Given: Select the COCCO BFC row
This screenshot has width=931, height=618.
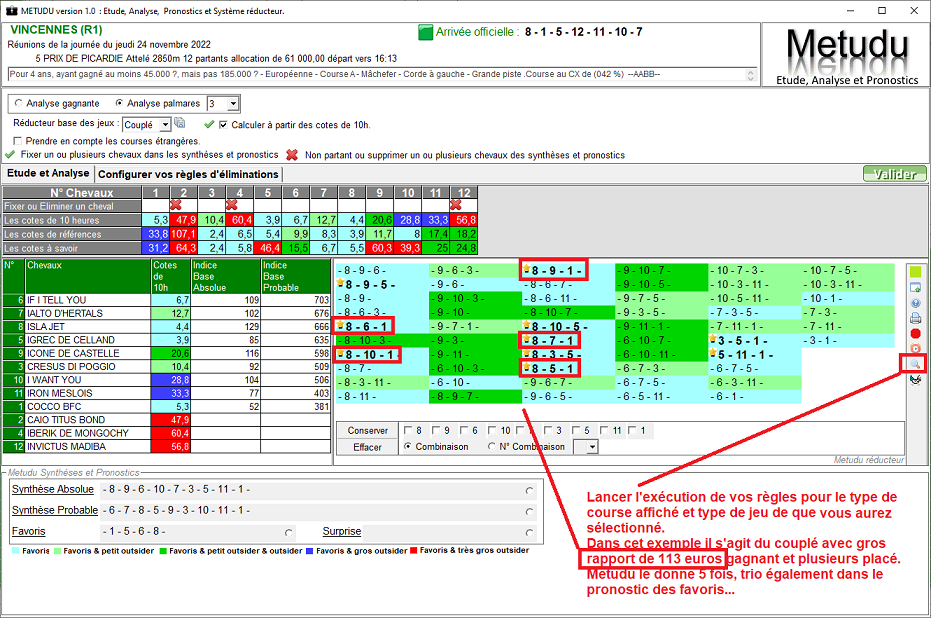Looking at the screenshot, I should pyautogui.click(x=166, y=407).
